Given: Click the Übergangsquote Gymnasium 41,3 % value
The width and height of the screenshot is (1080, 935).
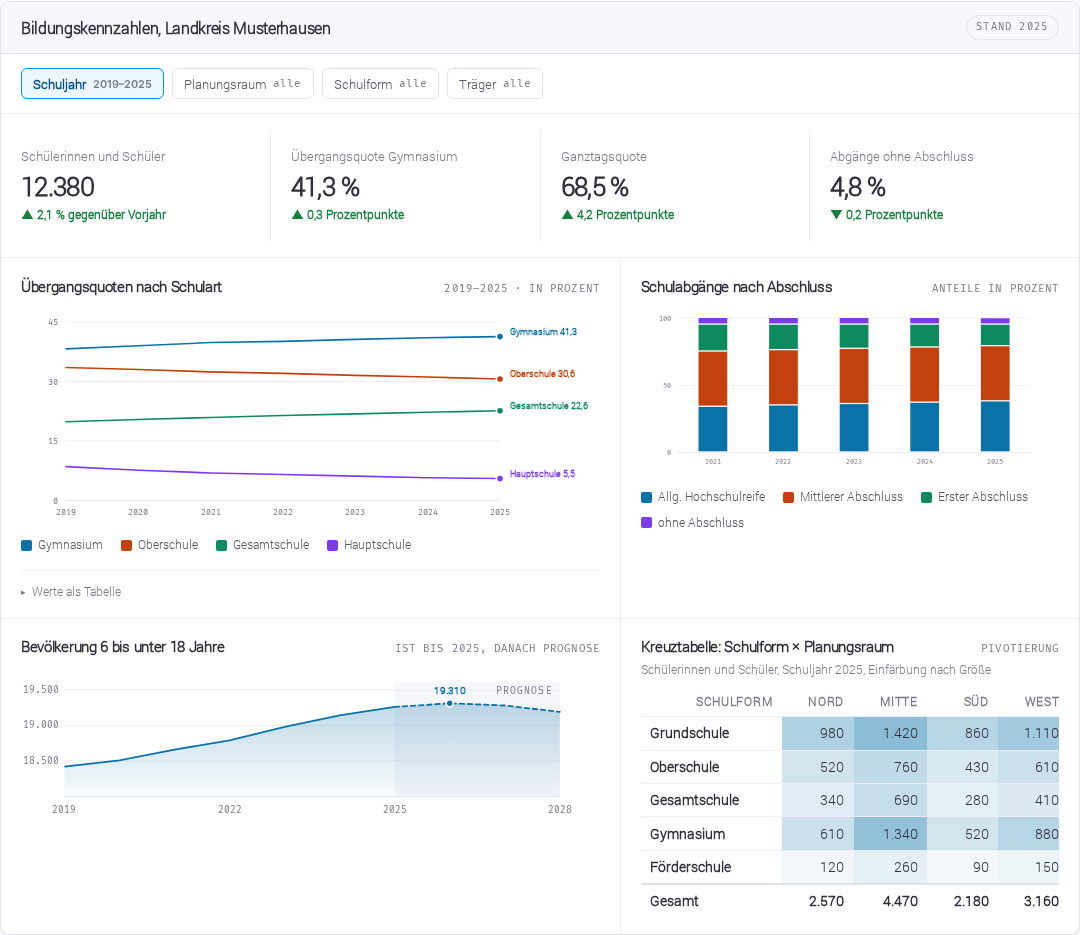Looking at the screenshot, I should coord(325,187).
